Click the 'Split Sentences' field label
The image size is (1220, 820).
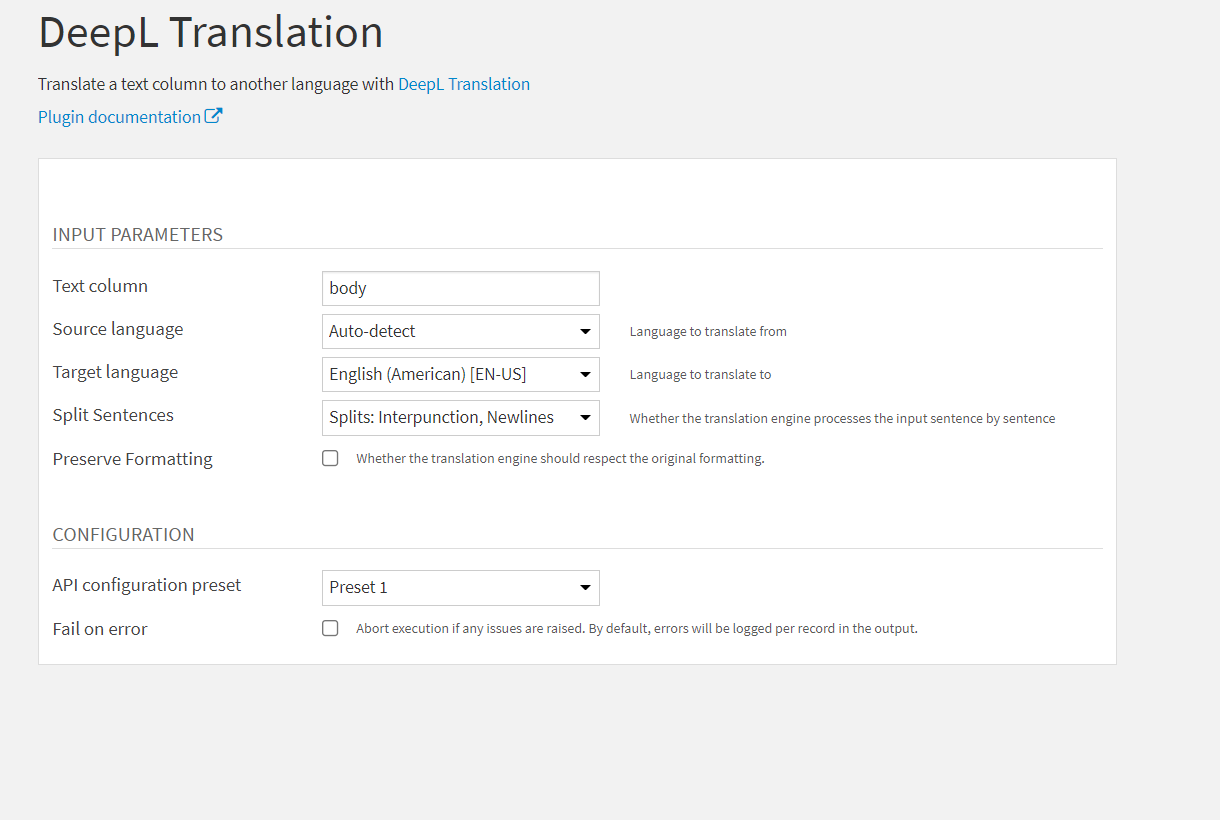pyautogui.click(x=113, y=415)
